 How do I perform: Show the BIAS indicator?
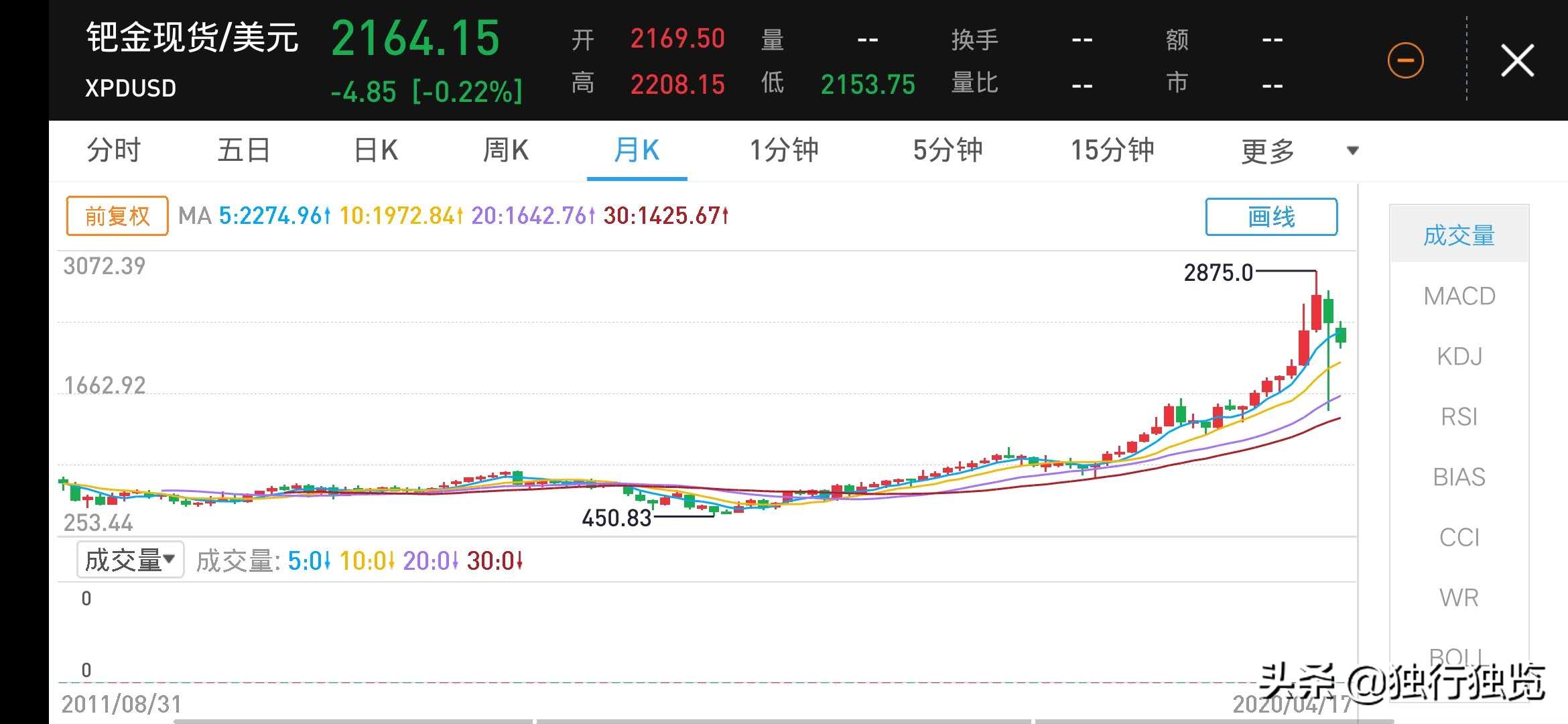pyautogui.click(x=1460, y=477)
